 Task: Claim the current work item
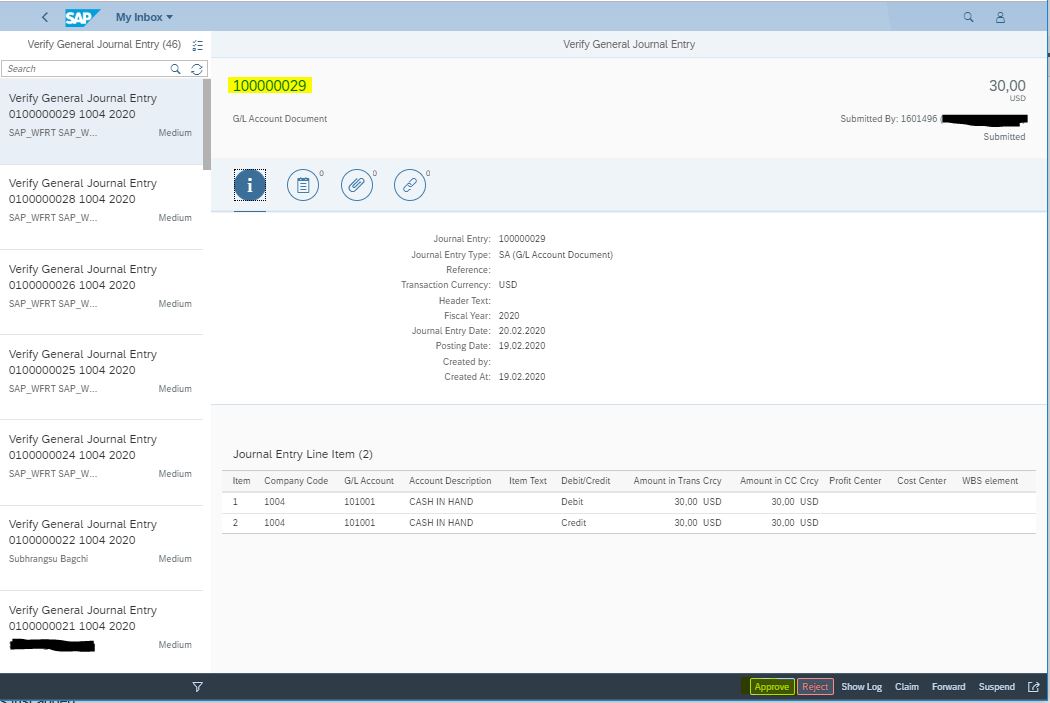click(906, 687)
